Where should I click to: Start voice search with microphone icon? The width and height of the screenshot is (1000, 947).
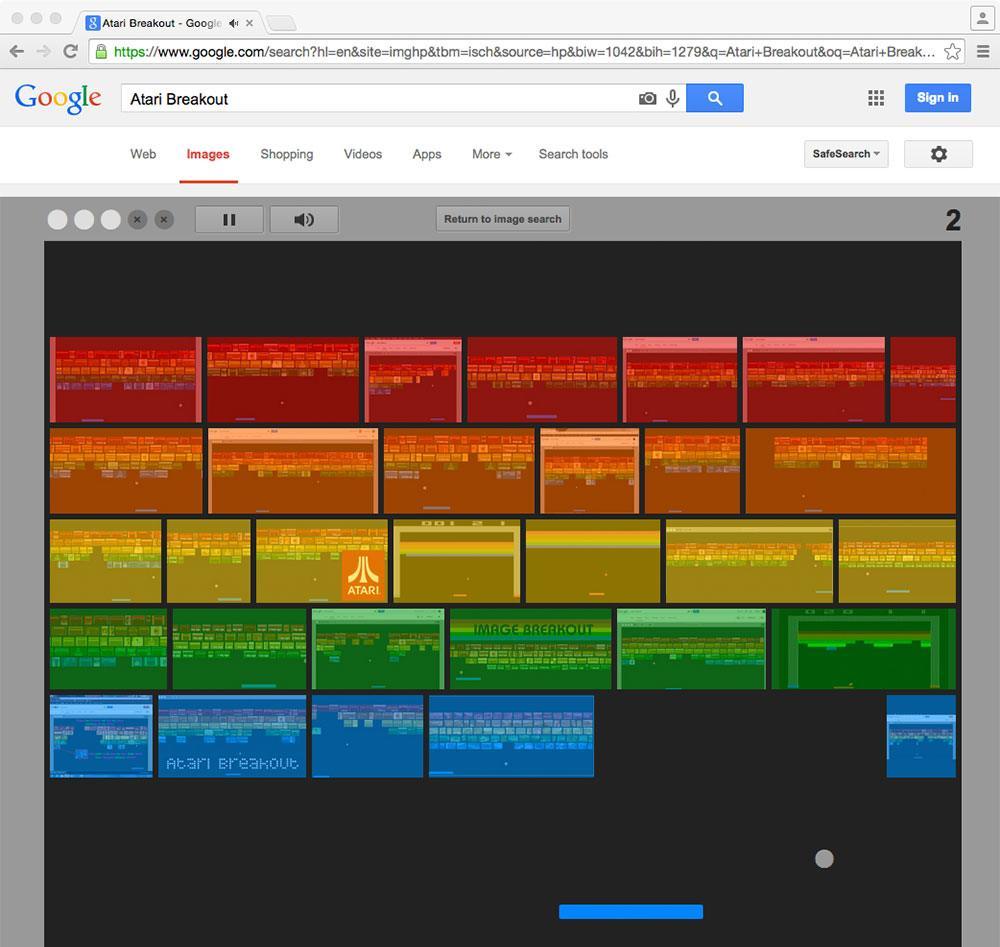click(x=672, y=98)
